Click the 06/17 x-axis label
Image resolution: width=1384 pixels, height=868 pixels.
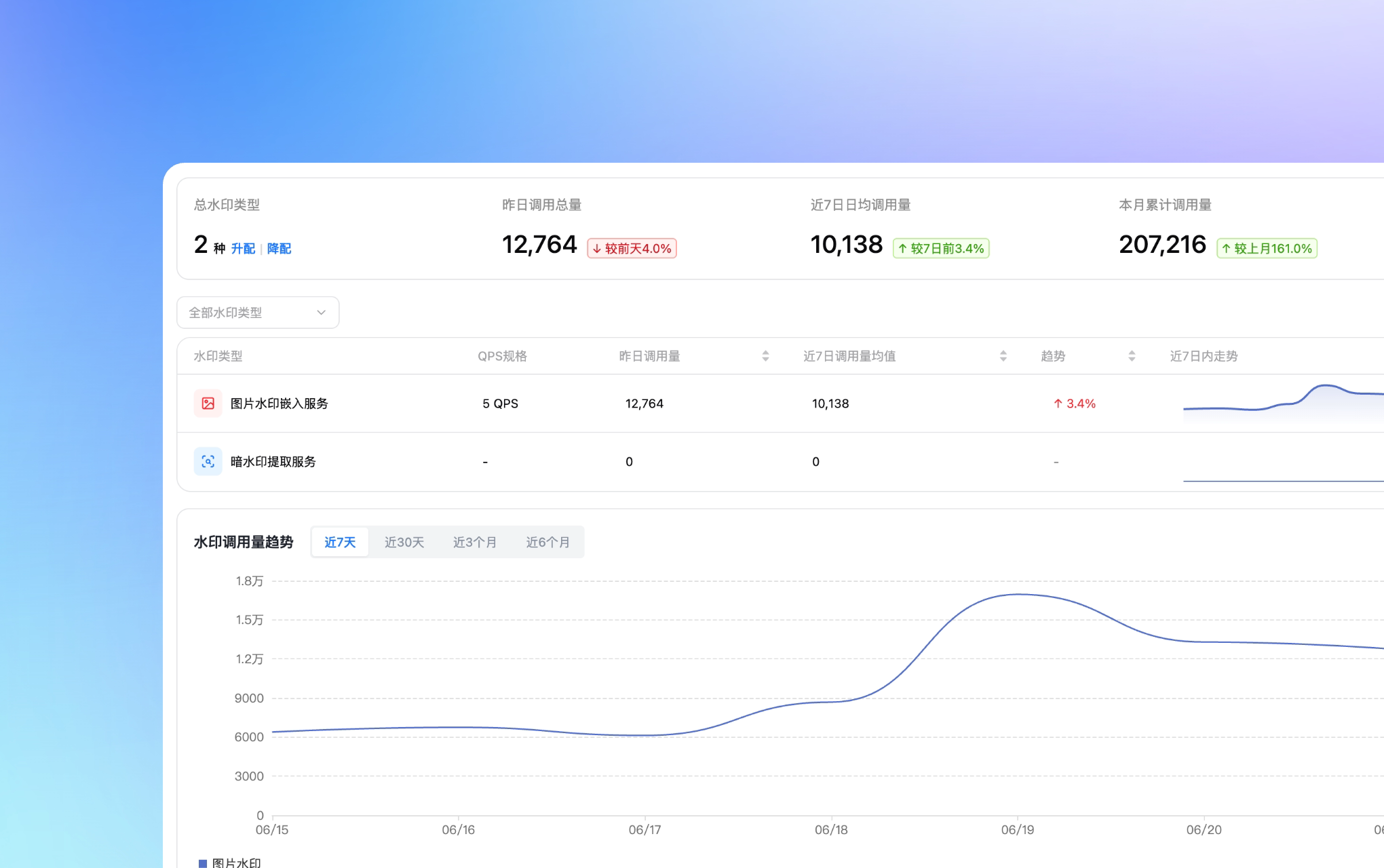pos(645,829)
